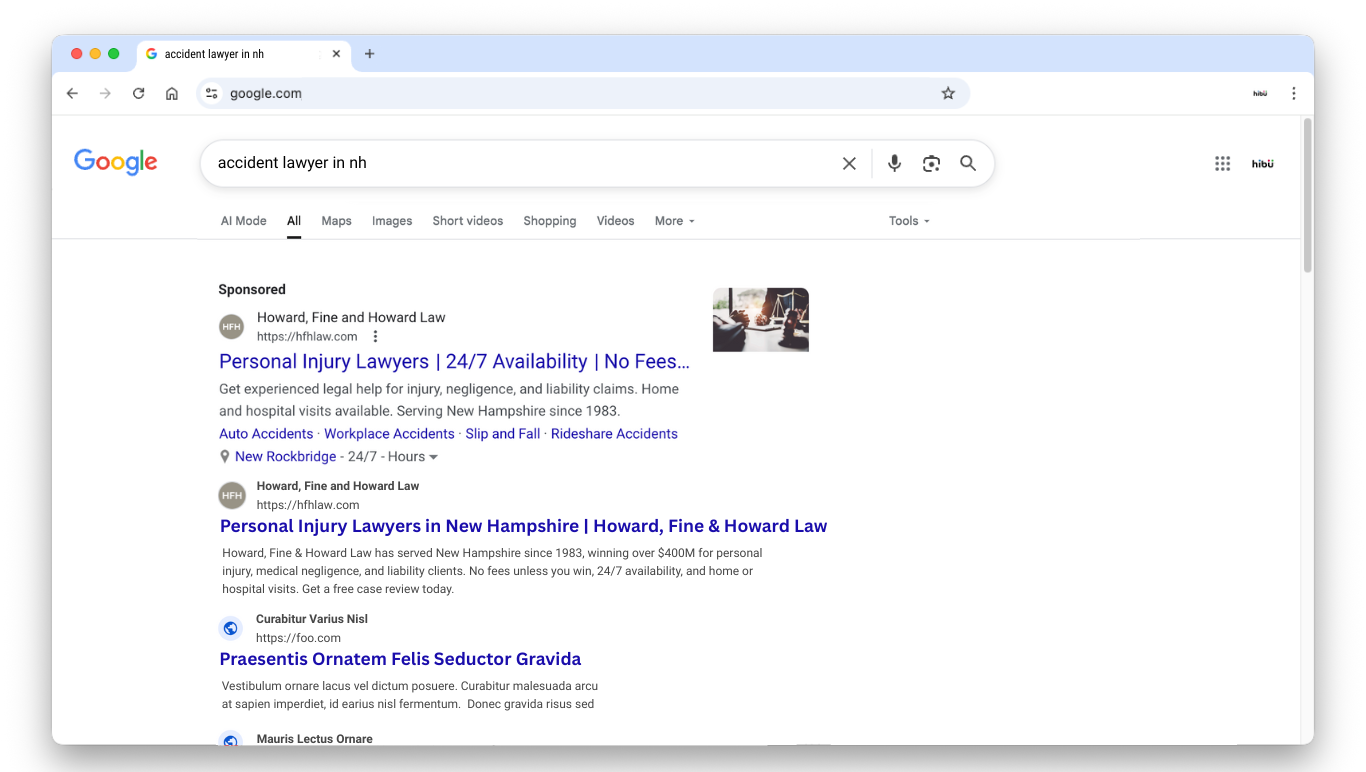Open a new browser tab
Viewport: 1366px width, 772px height.
[369, 54]
